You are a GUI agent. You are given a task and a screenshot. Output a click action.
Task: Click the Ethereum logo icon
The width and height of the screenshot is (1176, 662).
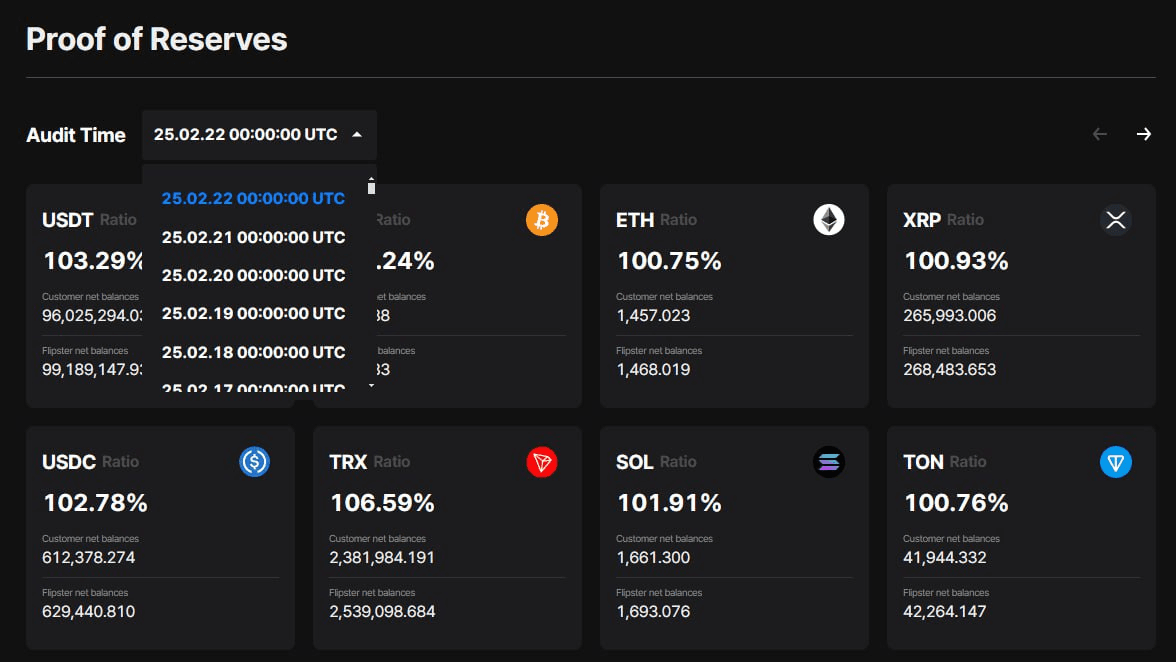(829, 220)
